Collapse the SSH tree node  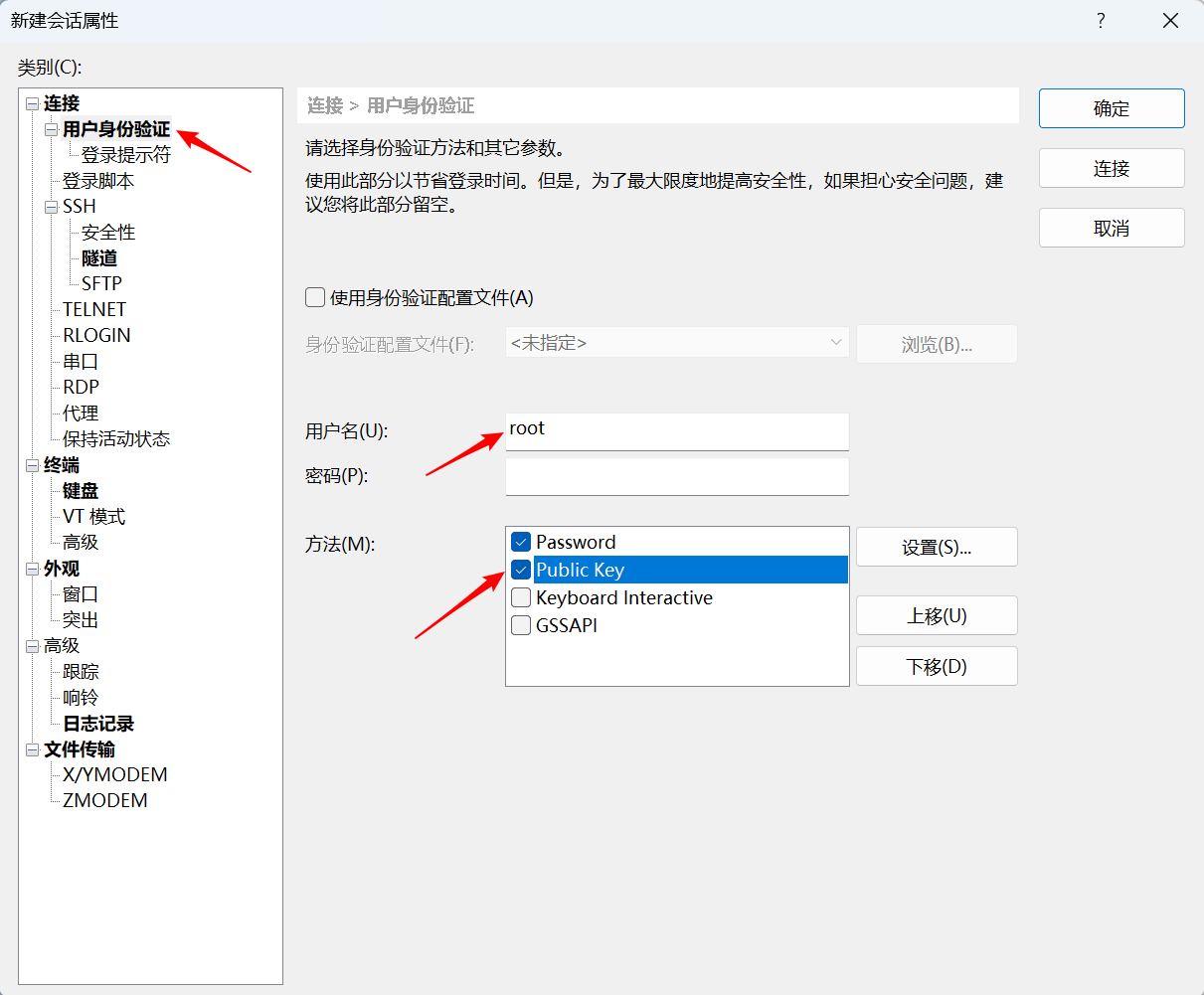pos(52,207)
